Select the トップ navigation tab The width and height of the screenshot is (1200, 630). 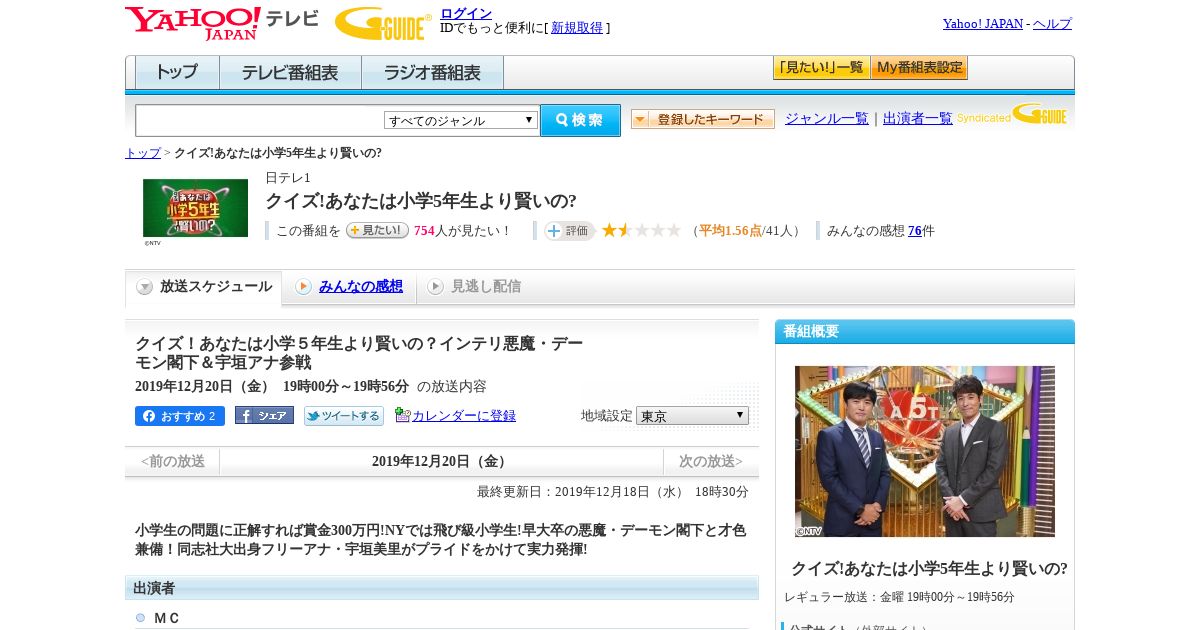177,73
